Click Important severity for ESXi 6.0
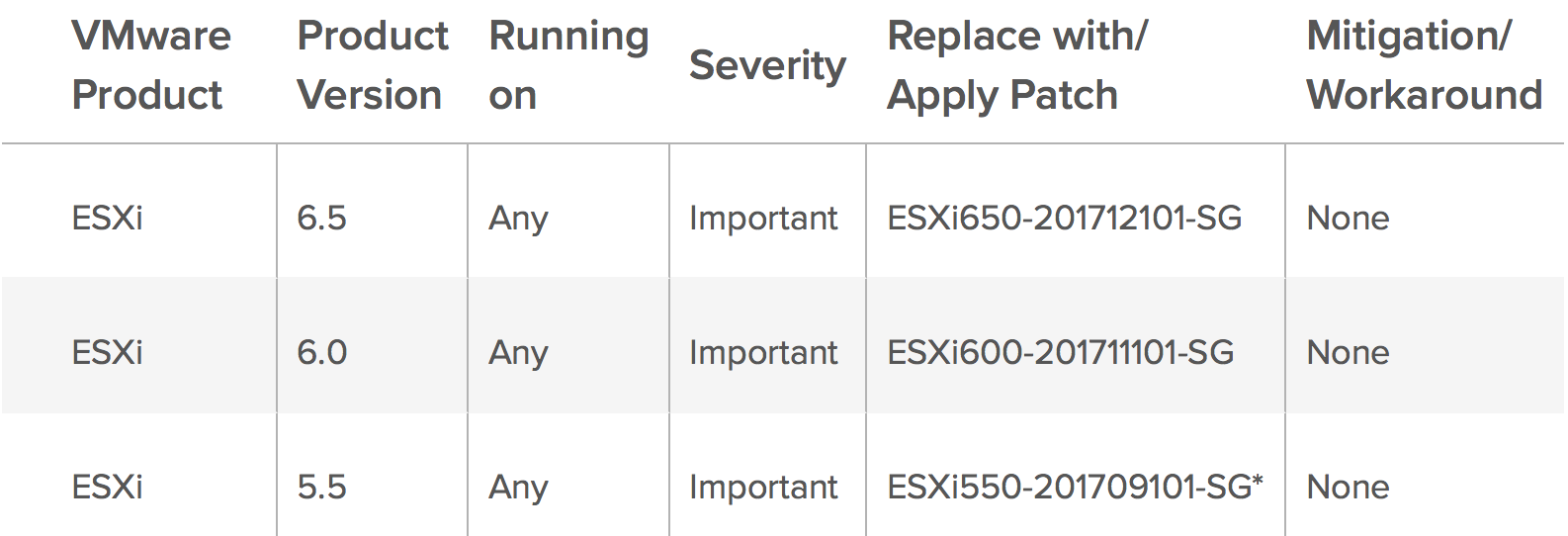The image size is (1568, 536). (x=763, y=352)
